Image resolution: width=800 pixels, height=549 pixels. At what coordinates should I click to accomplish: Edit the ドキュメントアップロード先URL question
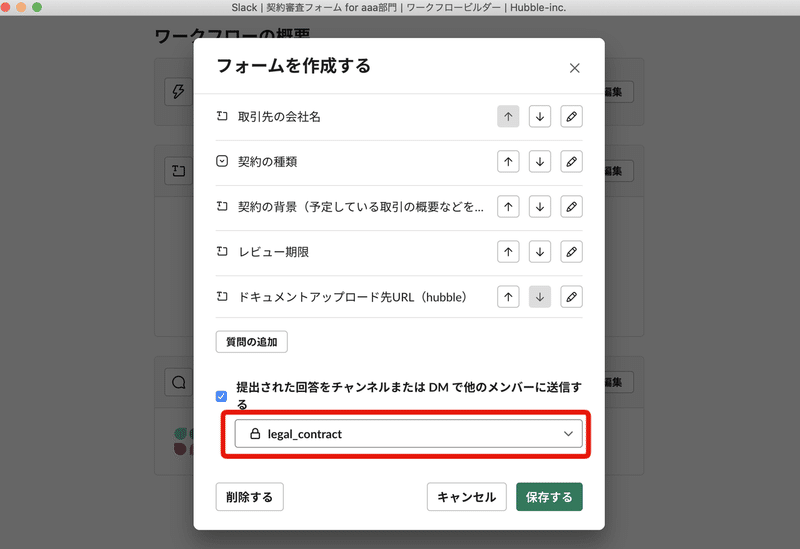click(x=571, y=297)
